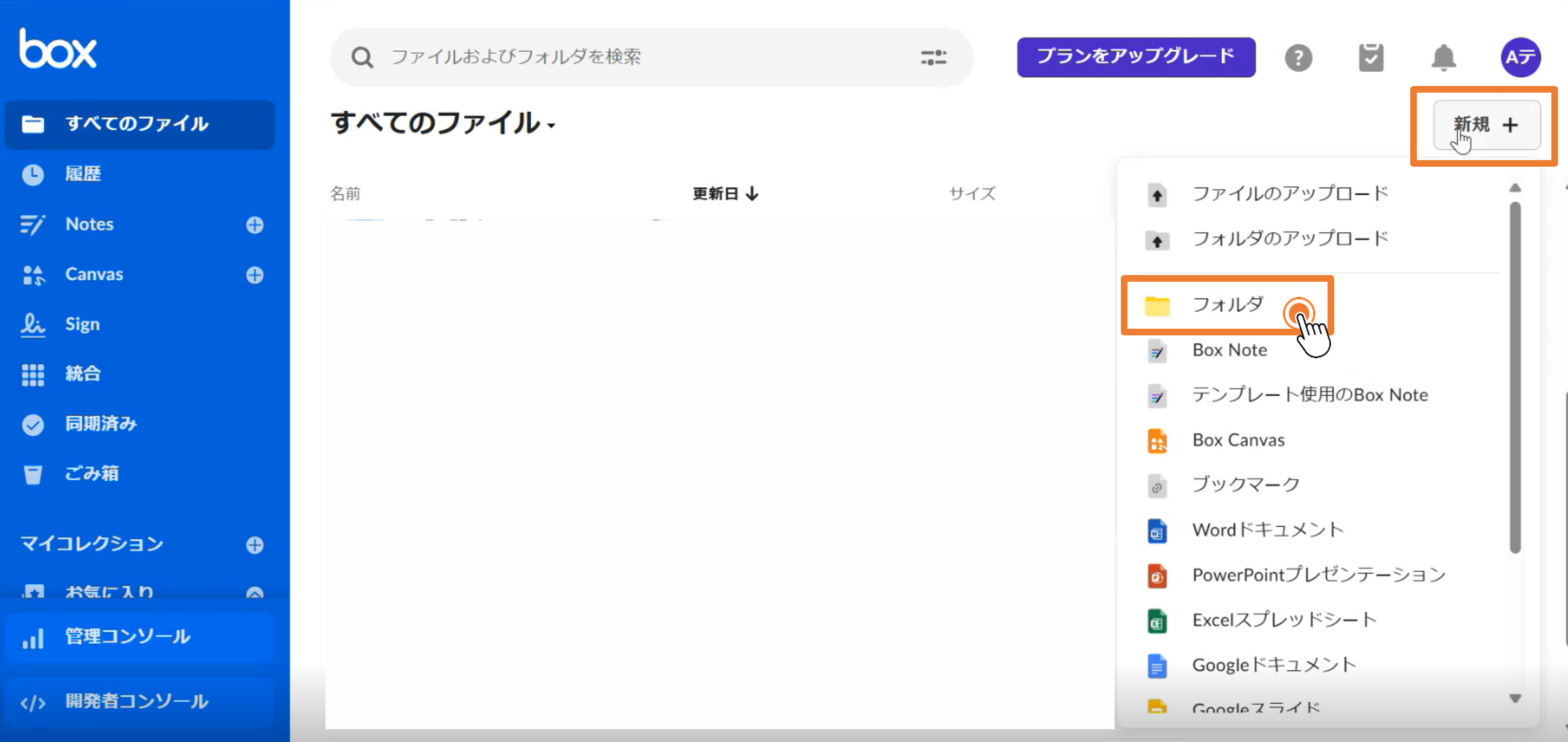1568x742 pixels.
Task: Click the ごみ箱 trash icon
Action: (x=33, y=474)
